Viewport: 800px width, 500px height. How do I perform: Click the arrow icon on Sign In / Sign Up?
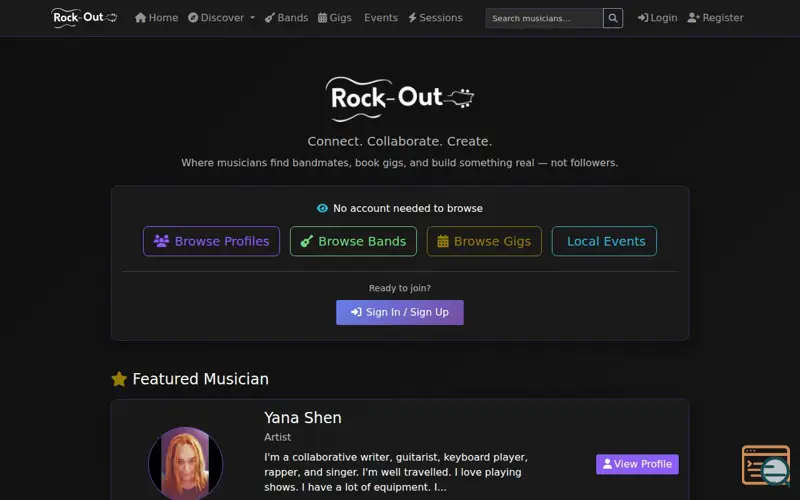click(x=356, y=312)
